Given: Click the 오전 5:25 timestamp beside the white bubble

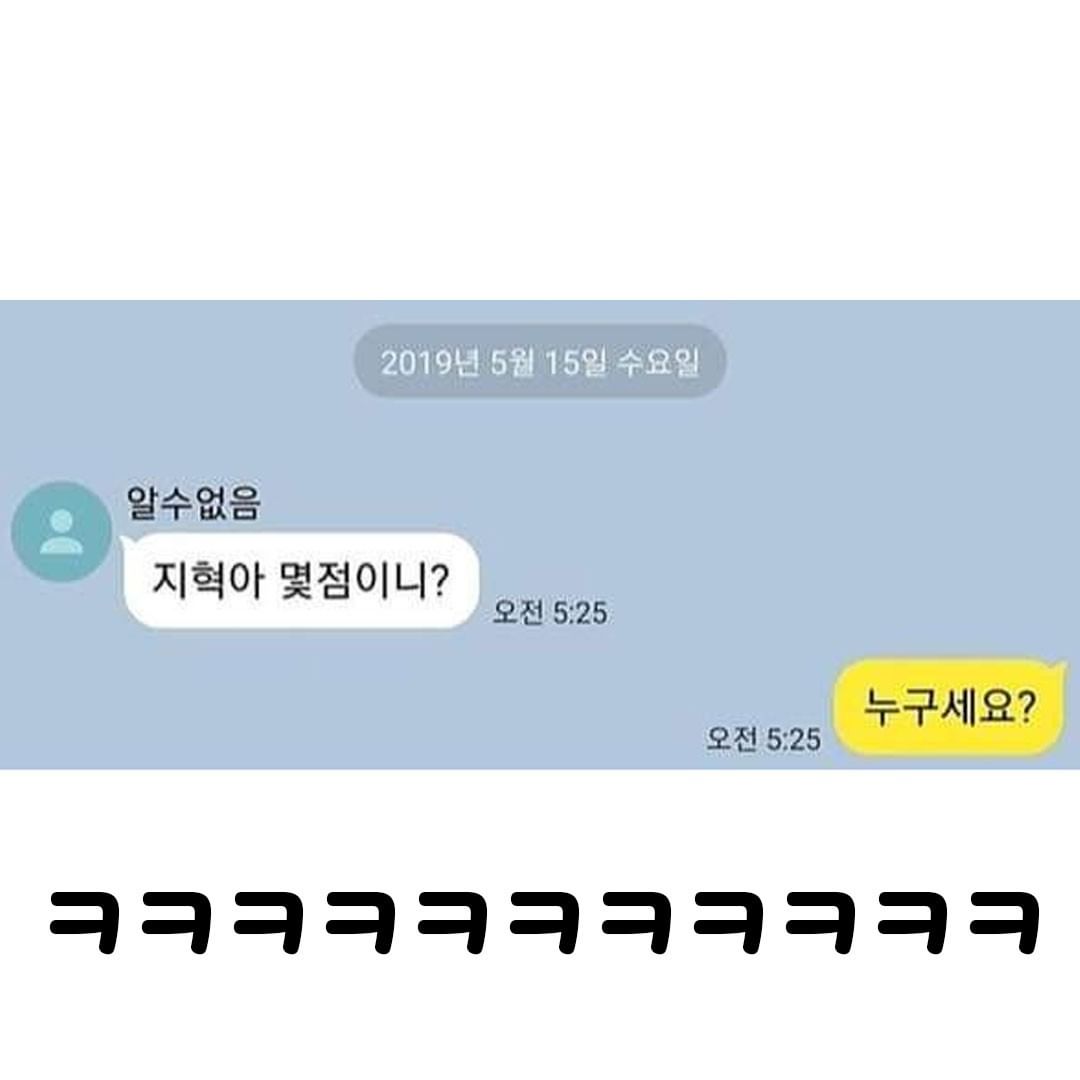Looking at the screenshot, I should (x=550, y=612).
